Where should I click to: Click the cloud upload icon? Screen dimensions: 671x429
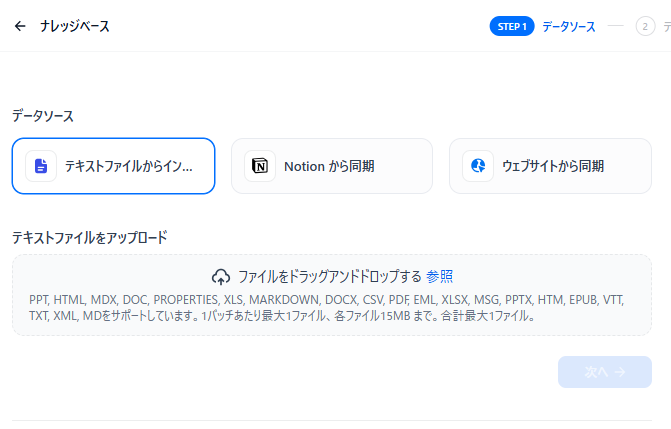(x=221, y=277)
